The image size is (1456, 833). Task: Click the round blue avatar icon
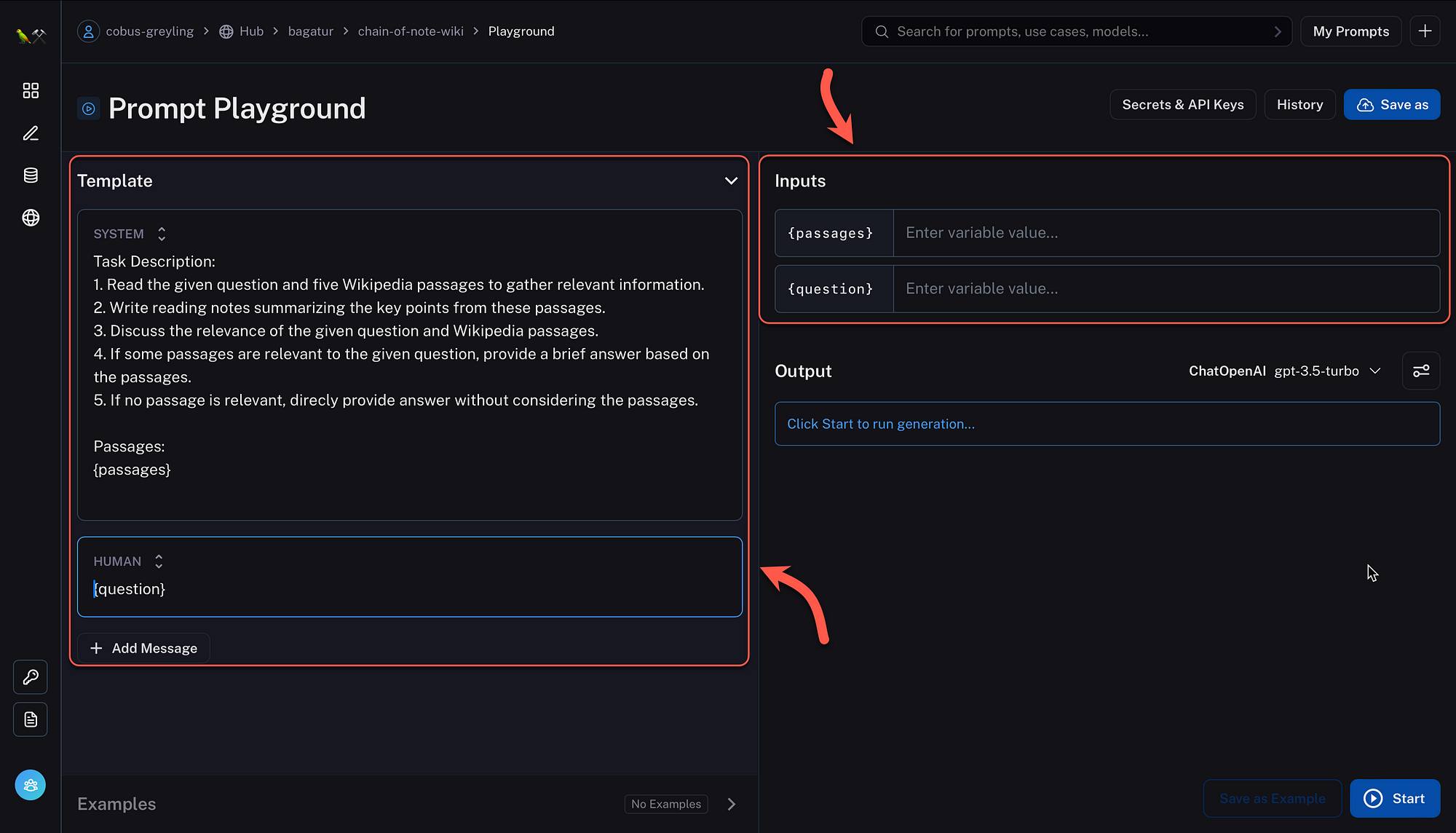coord(31,785)
